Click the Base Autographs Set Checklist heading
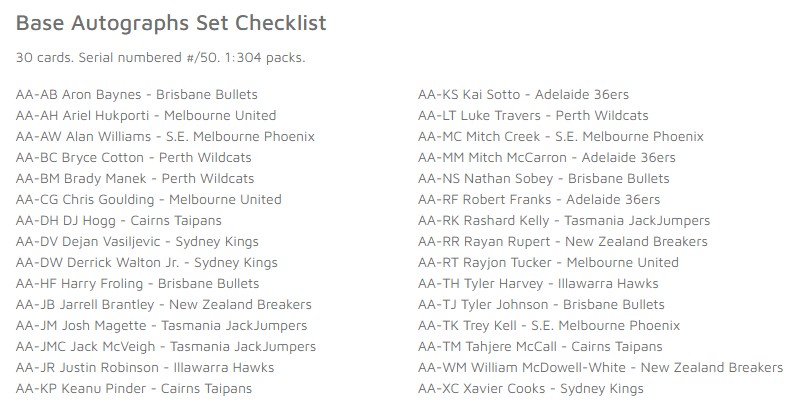 (171, 23)
